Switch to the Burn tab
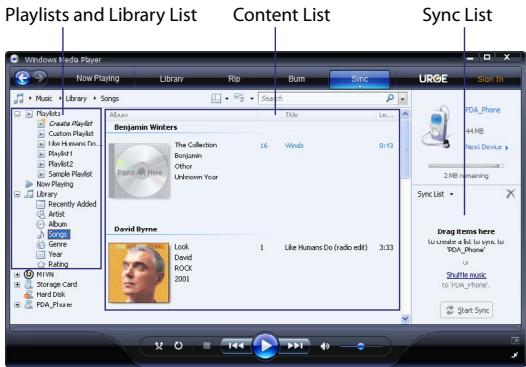The height and width of the screenshot is (367, 526). tap(297, 79)
